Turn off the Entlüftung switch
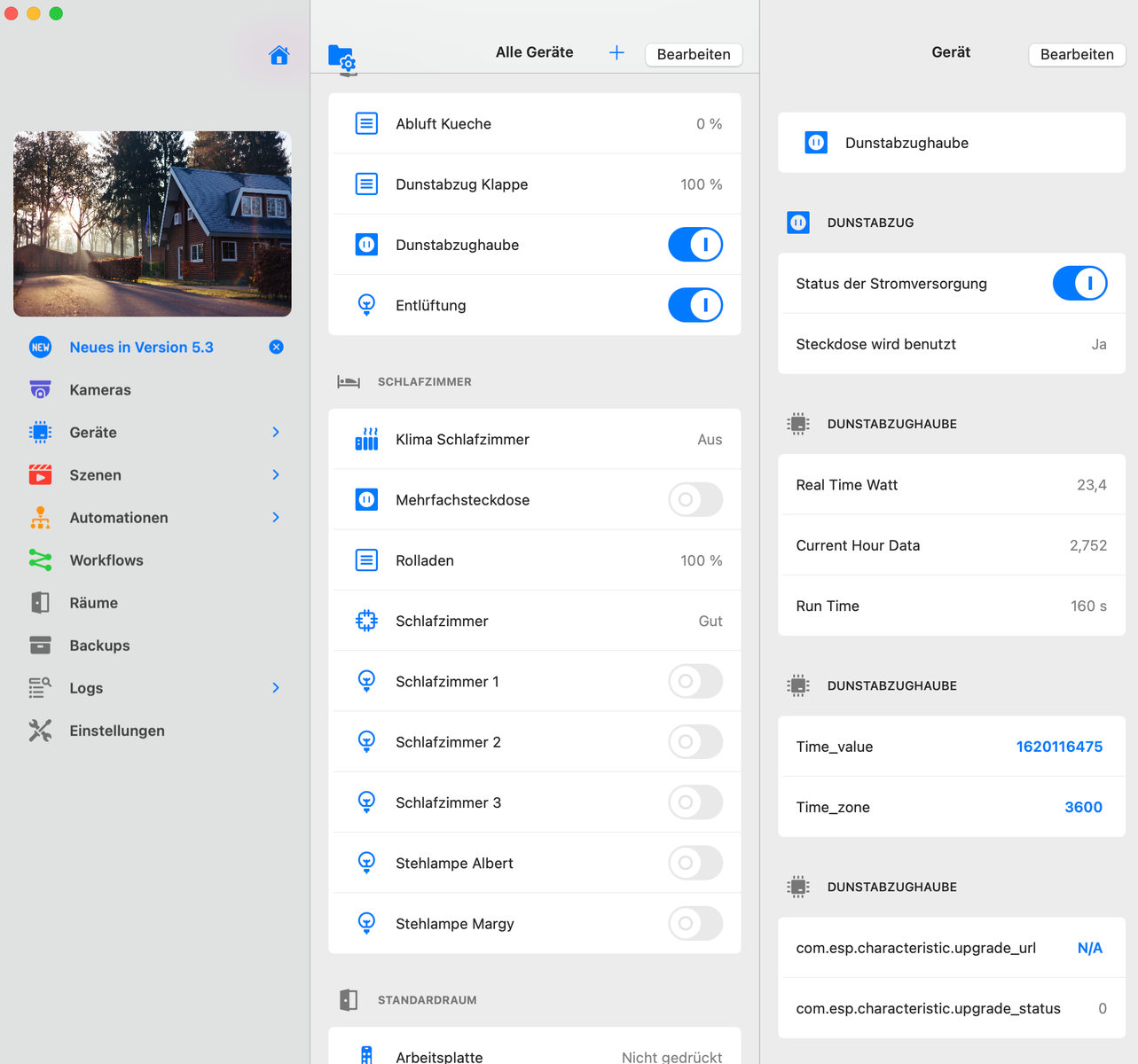Screen dimensions: 1138x1064 695,305
